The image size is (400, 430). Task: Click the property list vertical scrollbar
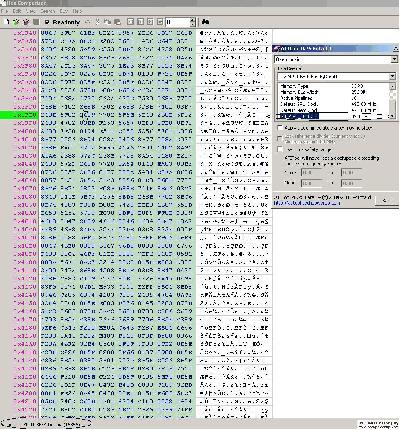[392, 101]
